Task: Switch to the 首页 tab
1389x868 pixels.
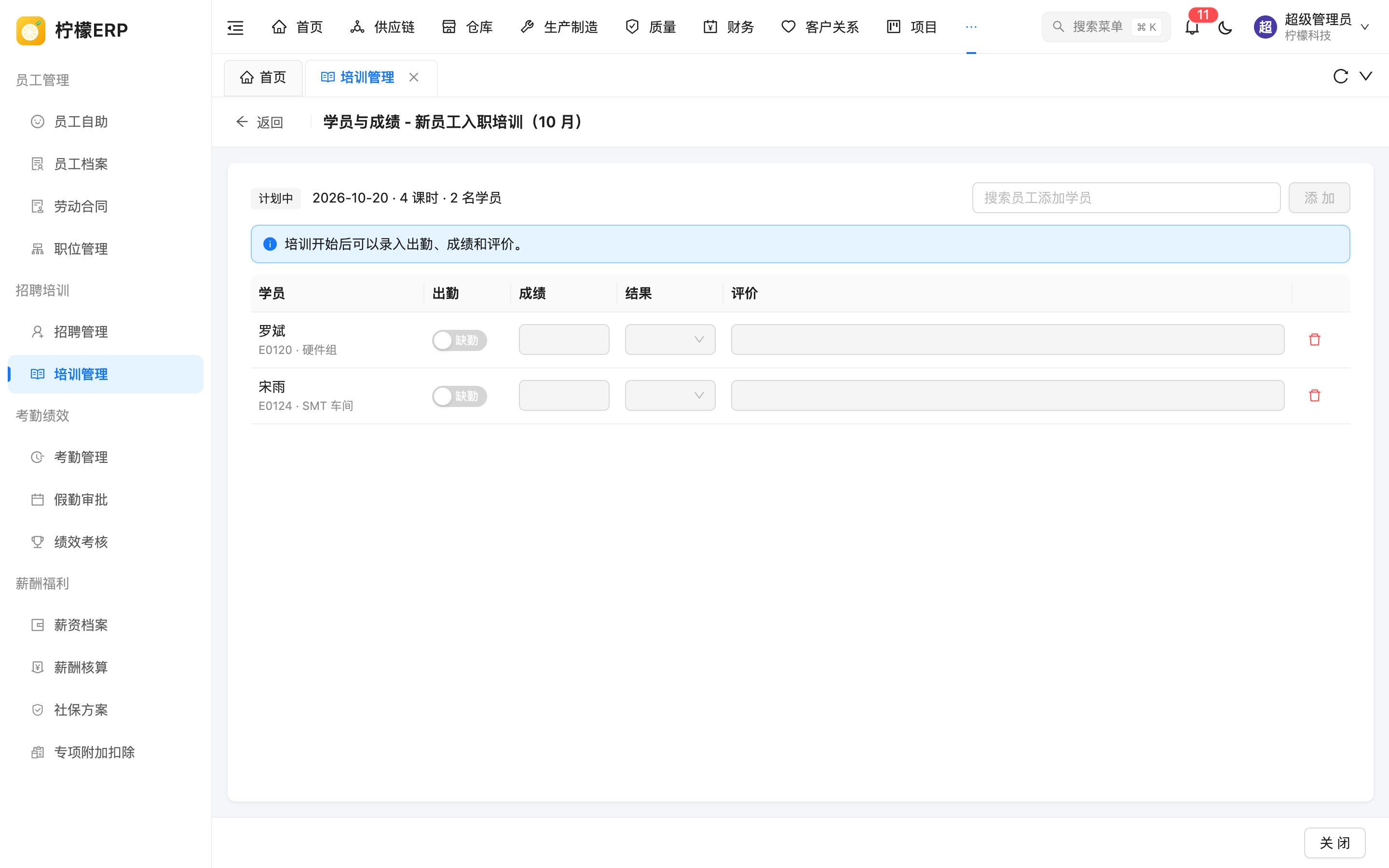Action: pos(263,77)
